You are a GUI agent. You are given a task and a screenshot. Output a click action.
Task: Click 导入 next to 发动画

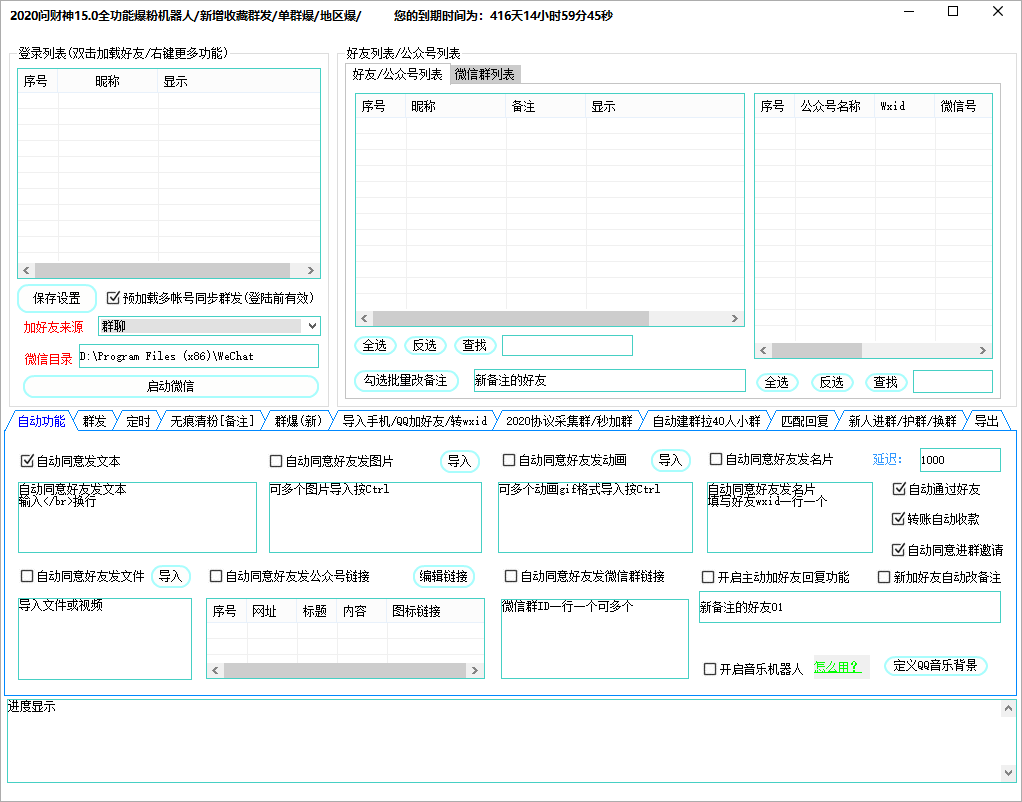point(670,460)
